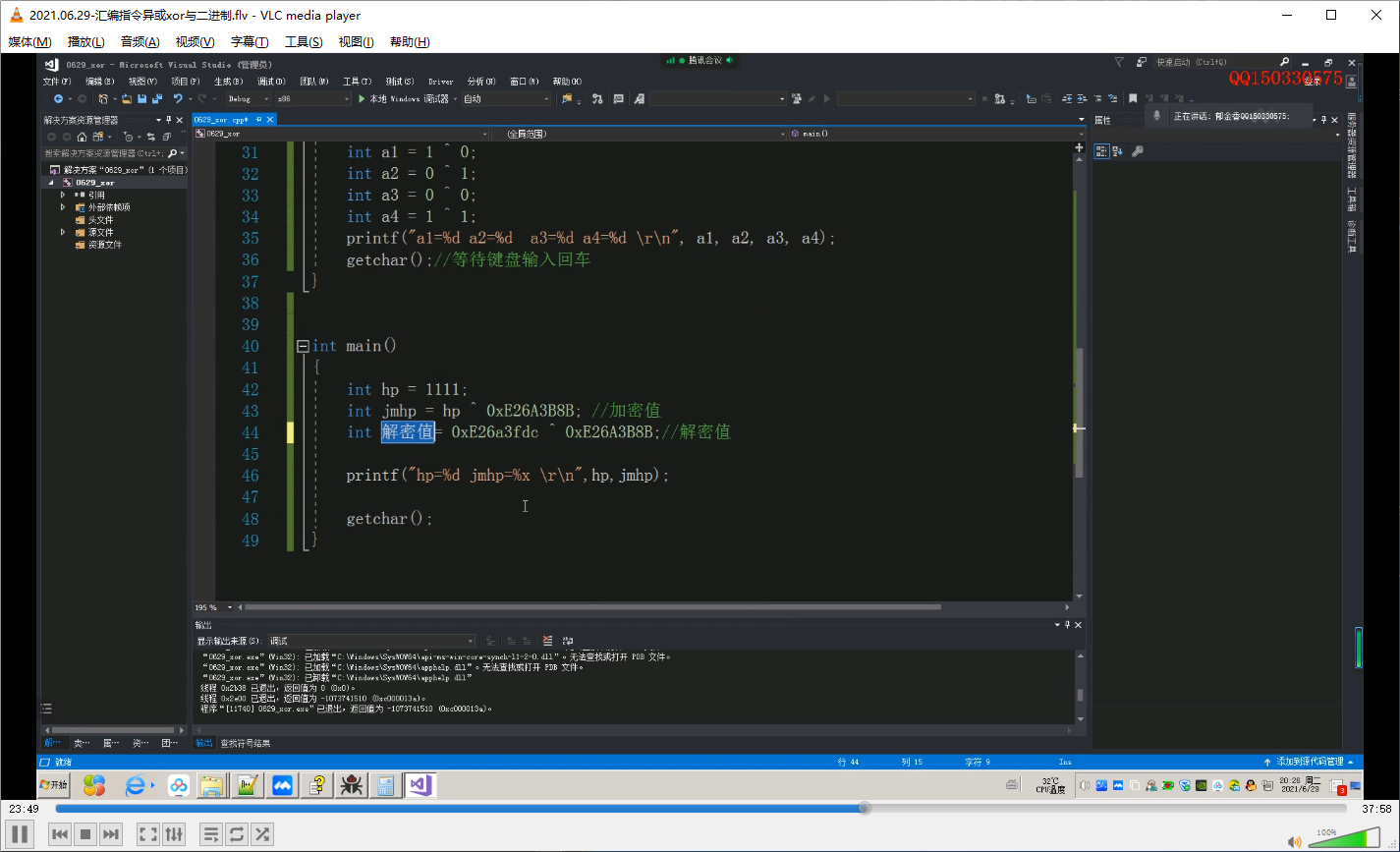
Task: Open the Visual Studio taskbar icon
Action: pyautogui.click(x=420, y=785)
